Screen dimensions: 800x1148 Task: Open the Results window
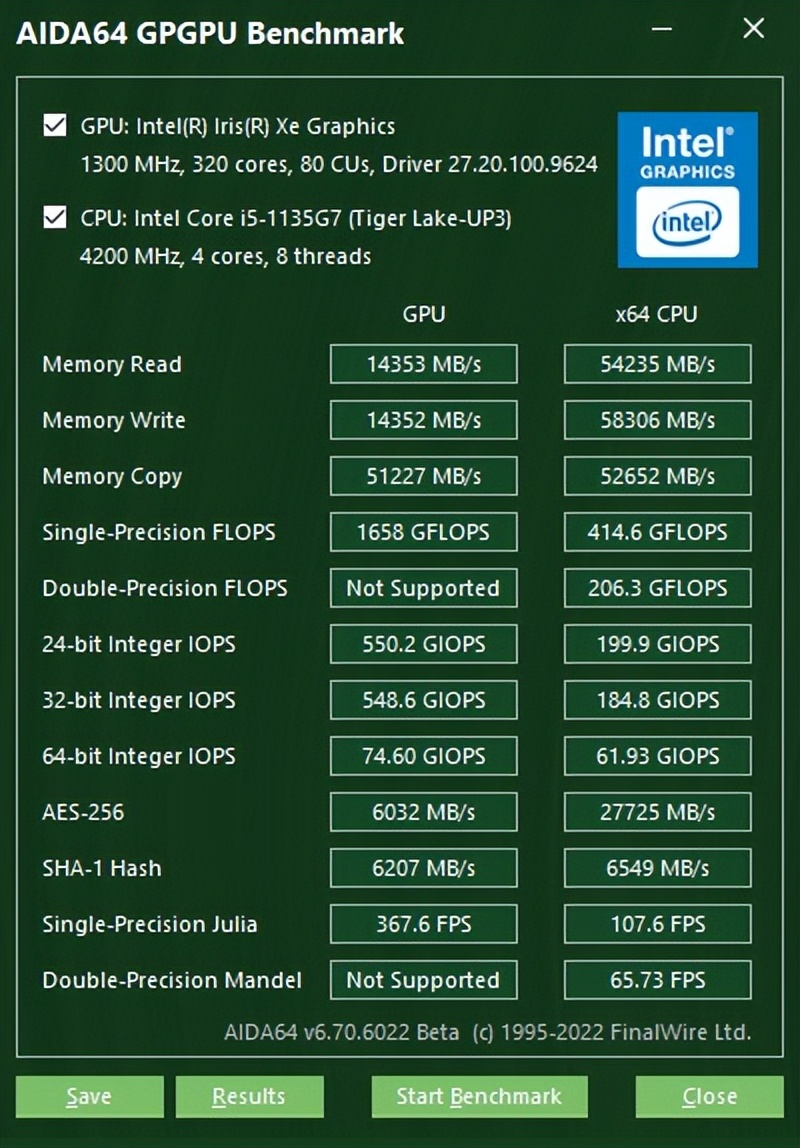click(250, 1096)
